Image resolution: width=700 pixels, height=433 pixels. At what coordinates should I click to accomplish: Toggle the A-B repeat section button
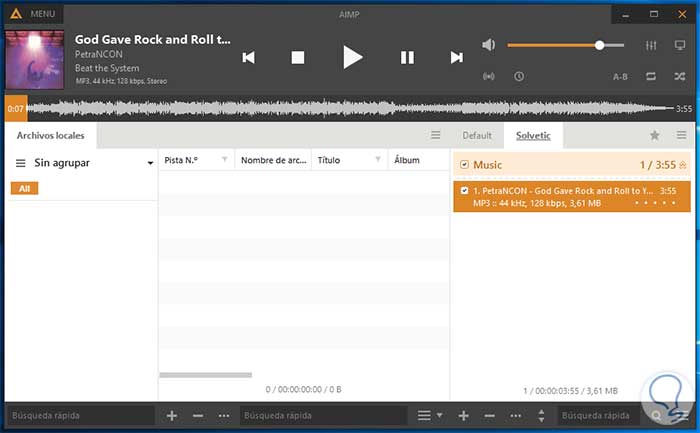620,77
